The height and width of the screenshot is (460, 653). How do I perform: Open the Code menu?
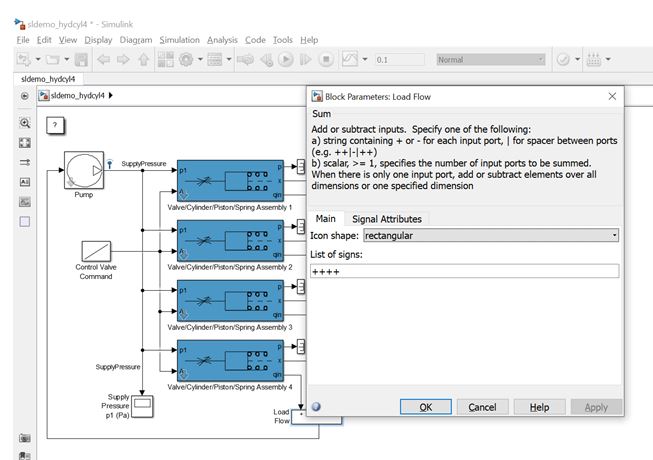pyautogui.click(x=255, y=40)
